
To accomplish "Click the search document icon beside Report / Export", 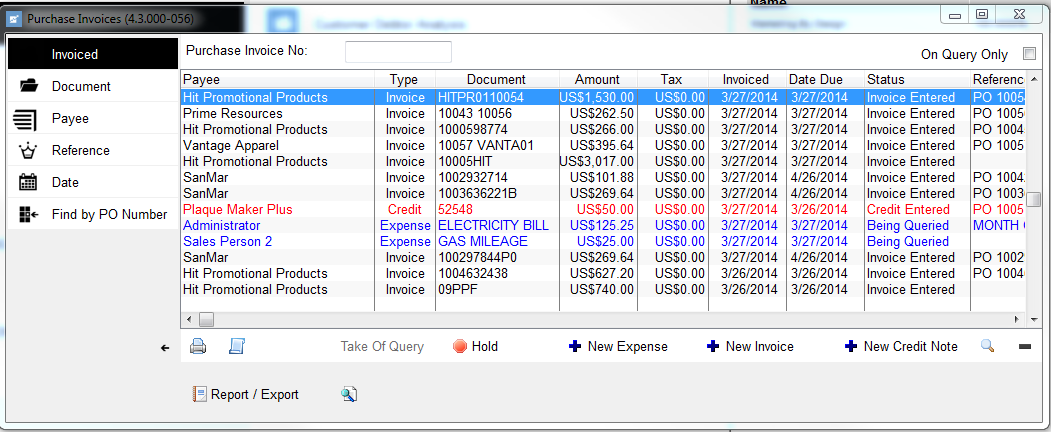I will click(349, 394).
